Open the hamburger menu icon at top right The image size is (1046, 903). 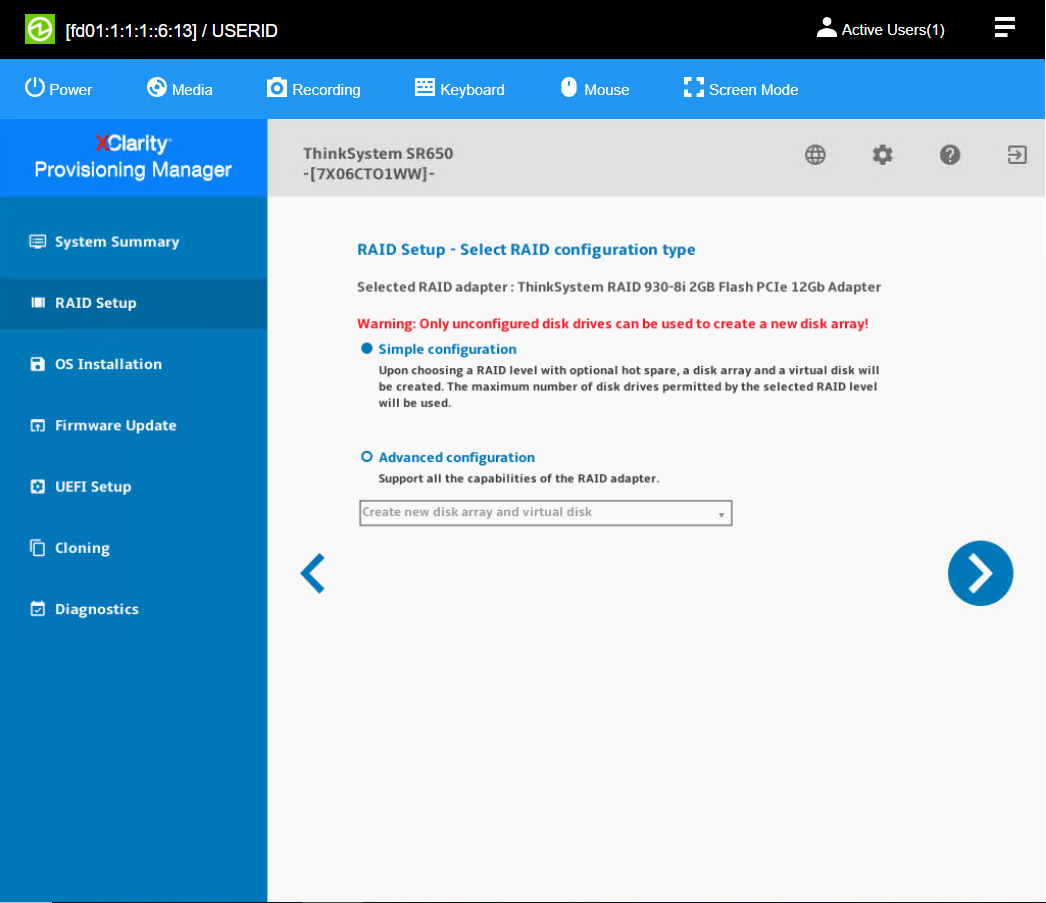(1005, 28)
